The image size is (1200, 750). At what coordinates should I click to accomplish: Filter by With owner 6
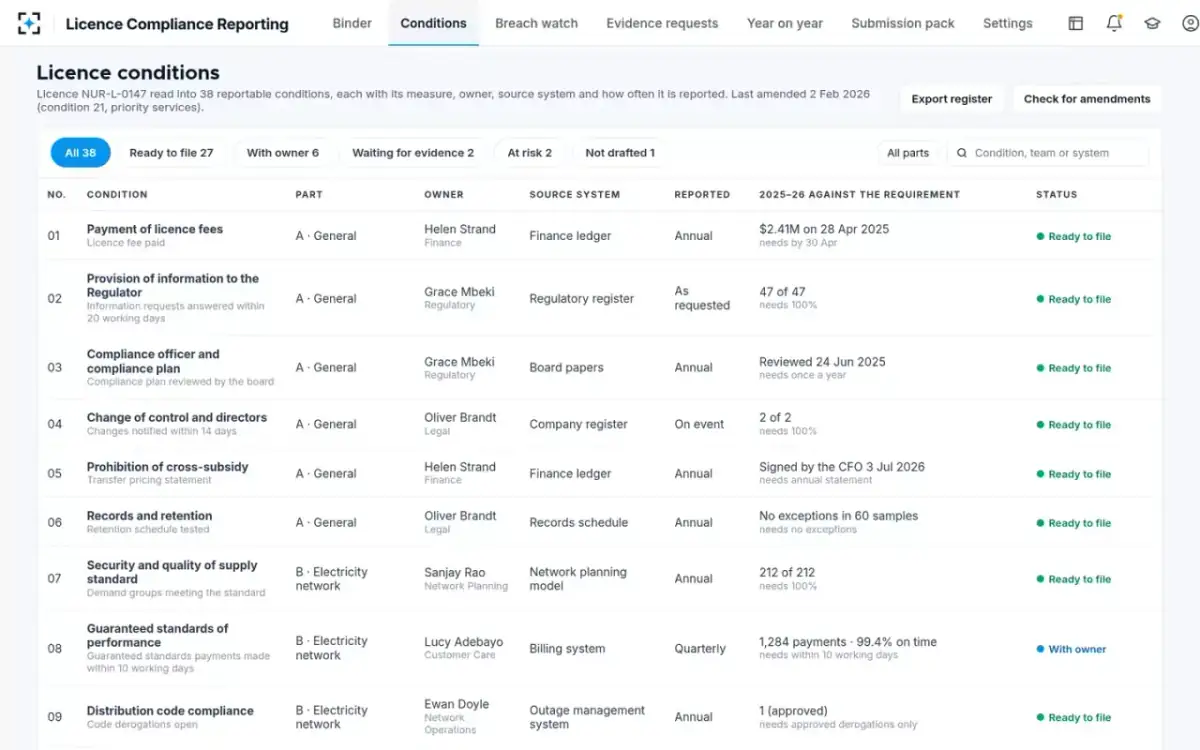coord(283,153)
